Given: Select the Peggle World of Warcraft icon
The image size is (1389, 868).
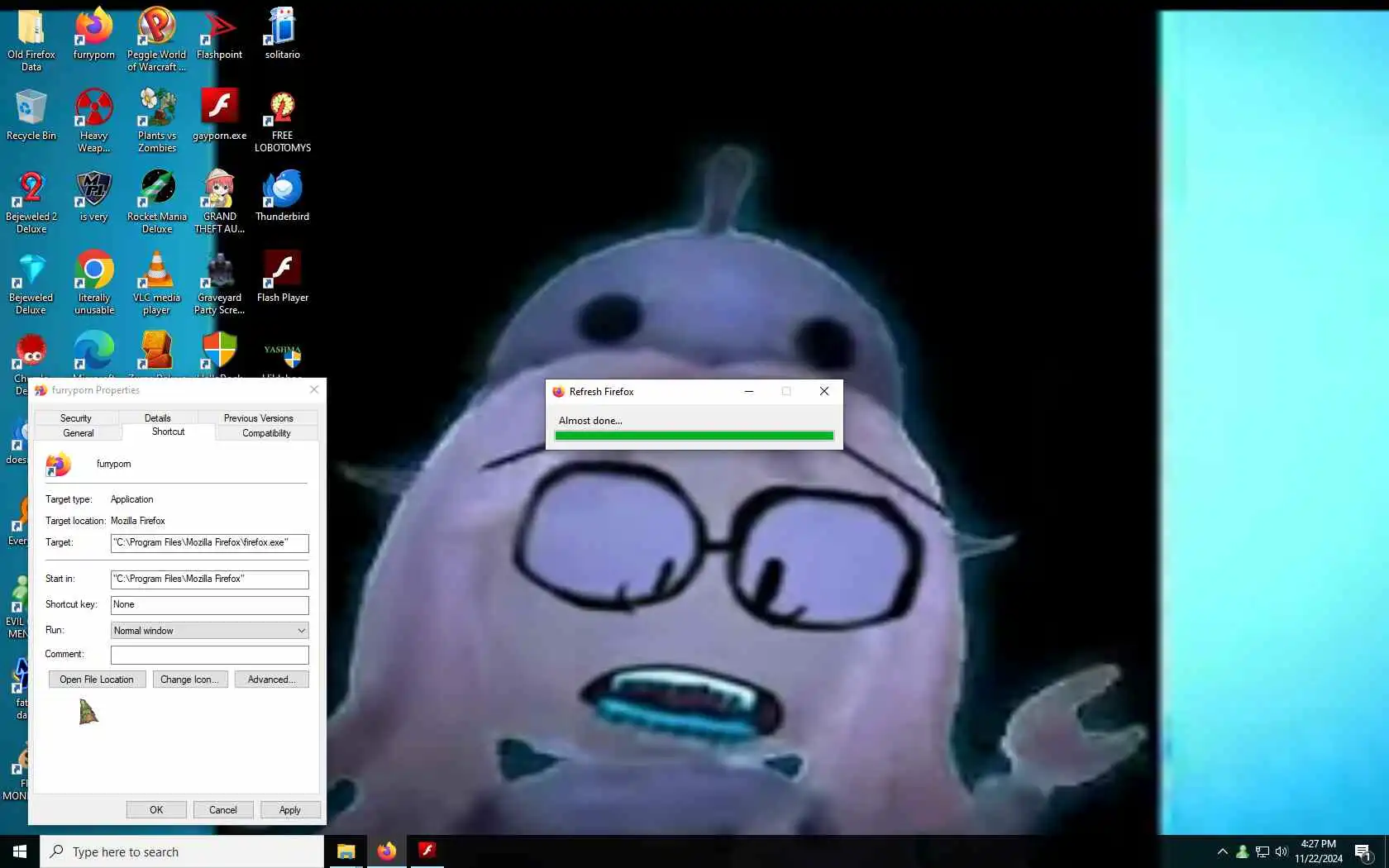Looking at the screenshot, I should click(x=157, y=26).
